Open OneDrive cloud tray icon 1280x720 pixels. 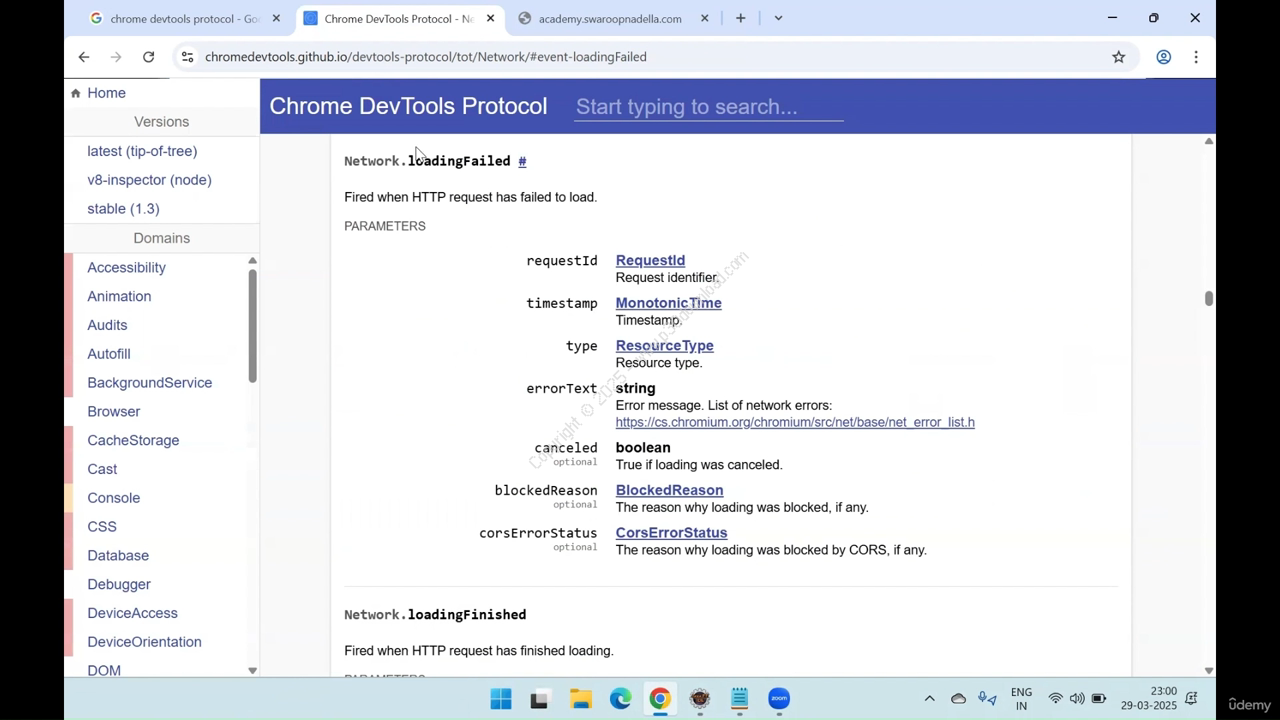[x=958, y=699]
